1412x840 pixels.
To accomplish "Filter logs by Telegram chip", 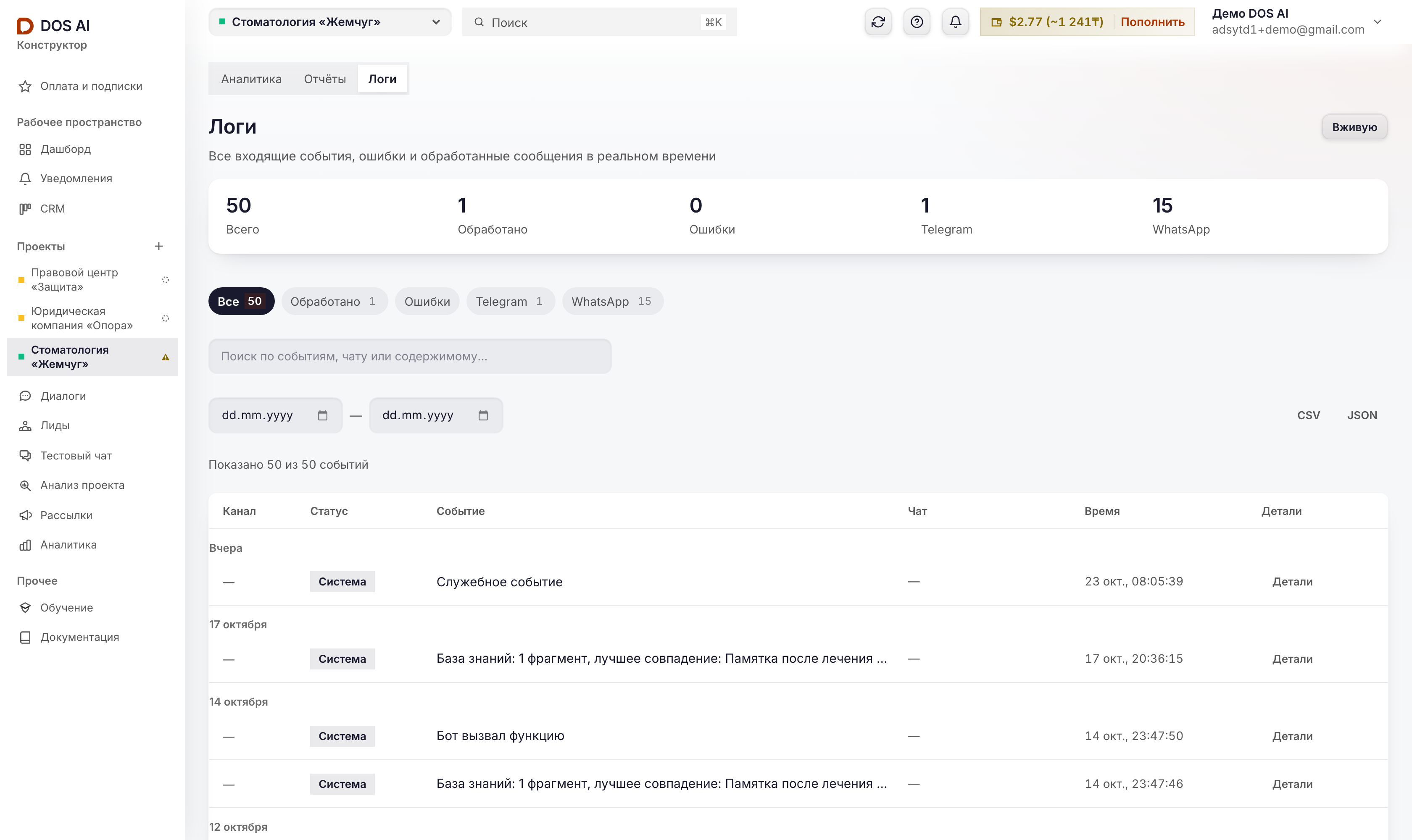I will [510, 301].
